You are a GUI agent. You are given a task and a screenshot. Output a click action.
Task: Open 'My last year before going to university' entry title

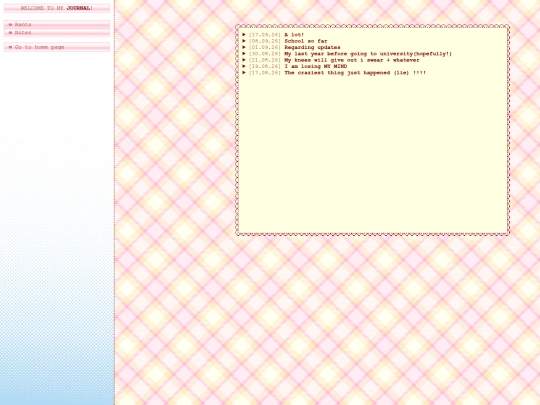(x=368, y=54)
